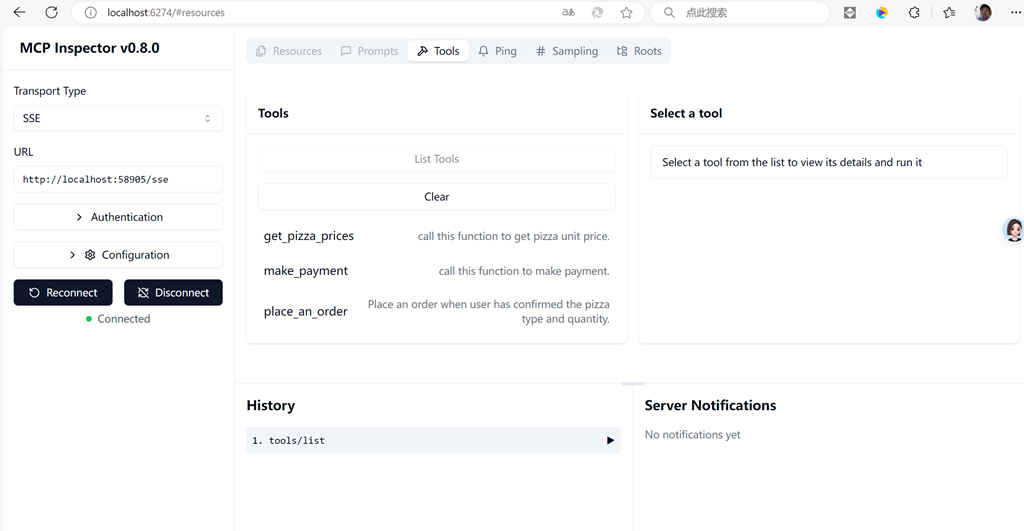The image size is (1024, 531).
Task: Open the favorites list icon in toolbar
Action: [949, 13]
